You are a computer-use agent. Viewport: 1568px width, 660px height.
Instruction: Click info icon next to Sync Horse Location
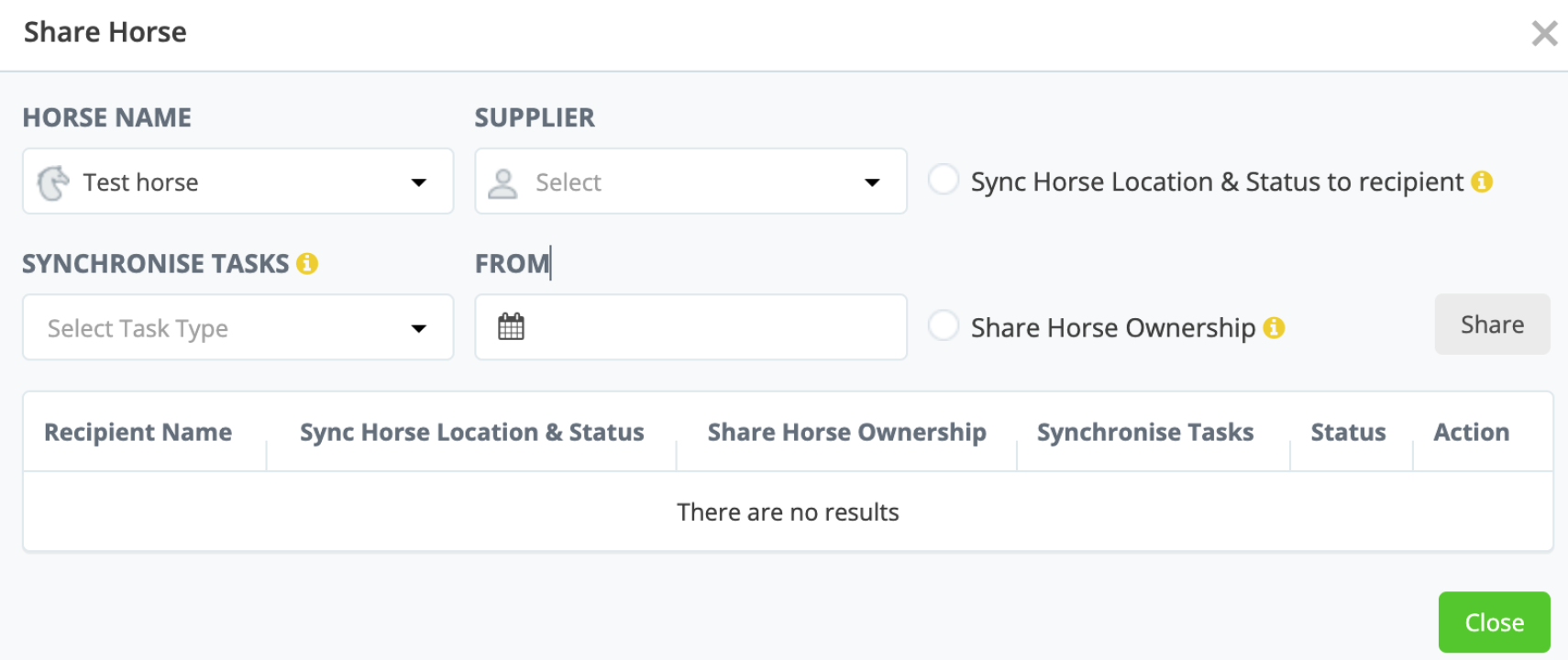coord(1482,182)
